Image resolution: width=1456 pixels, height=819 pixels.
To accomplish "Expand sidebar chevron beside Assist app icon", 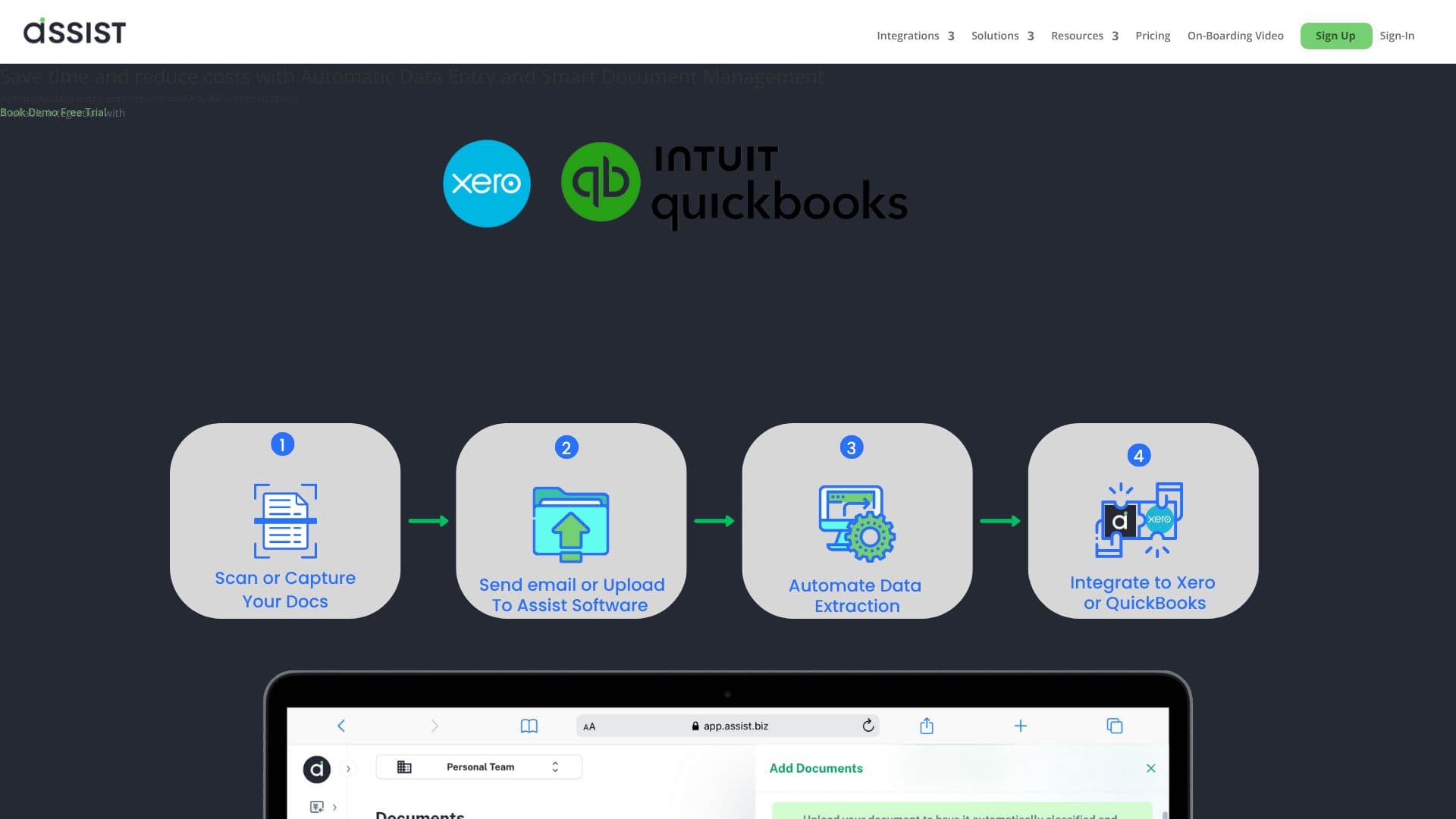I will (x=348, y=769).
